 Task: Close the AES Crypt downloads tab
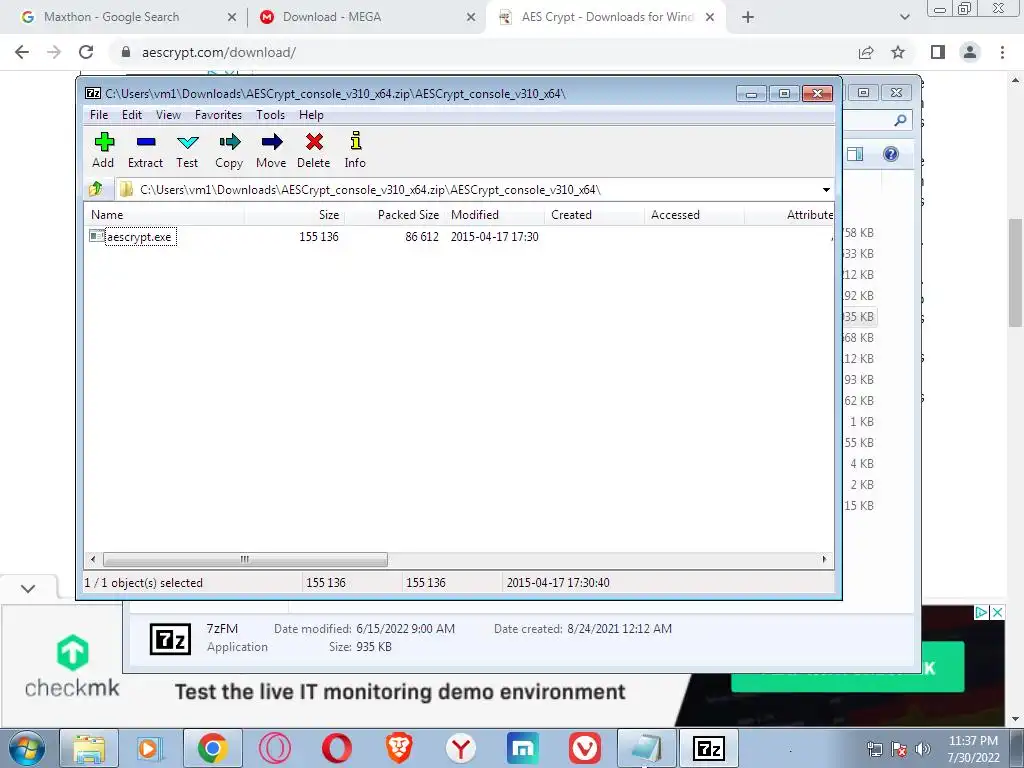point(710,18)
